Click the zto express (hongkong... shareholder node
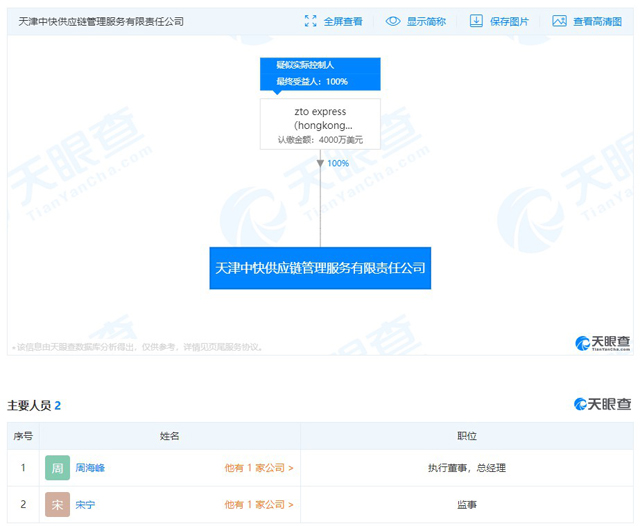The height and width of the screenshot is (526, 640). click(x=320, y=124)
